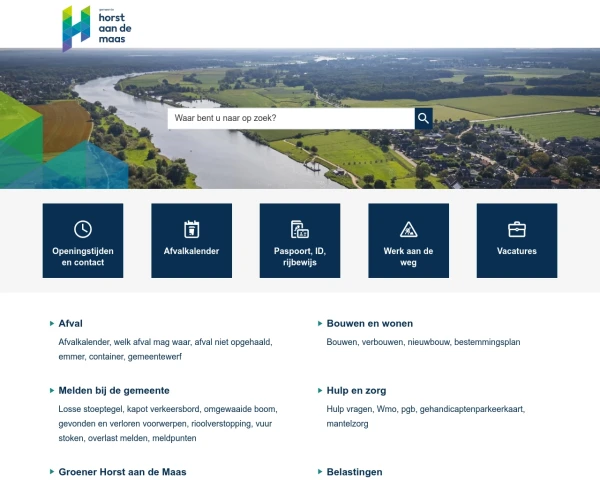The height and width of the screenshot is (480, 600).
Task: Click the roadwork triangle icon on the Werk aan de weg tile
Action: tap(408, 229)
